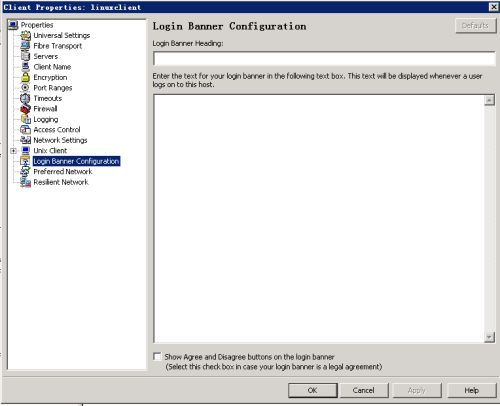Click the banner text scroll down arrow
Viewport: 500px width, 406px height.
click(x=489, y=337)
